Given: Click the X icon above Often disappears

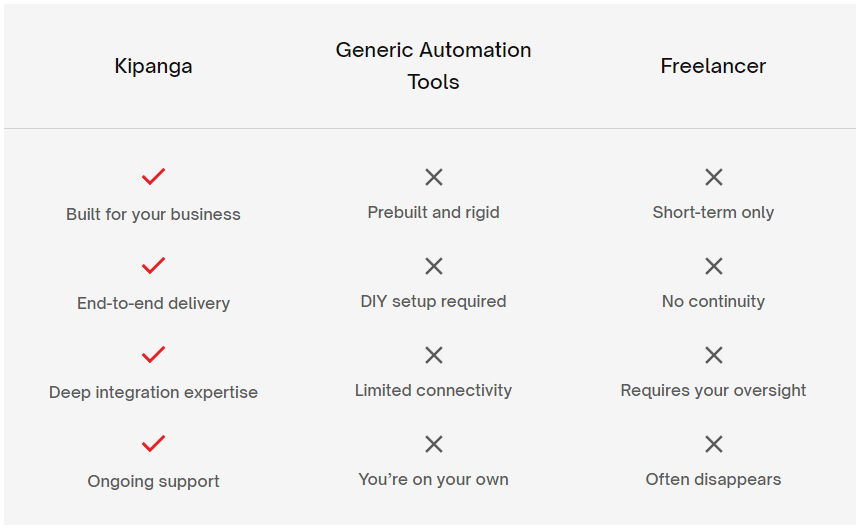Looking at the screenshot, I should point(714,444).
